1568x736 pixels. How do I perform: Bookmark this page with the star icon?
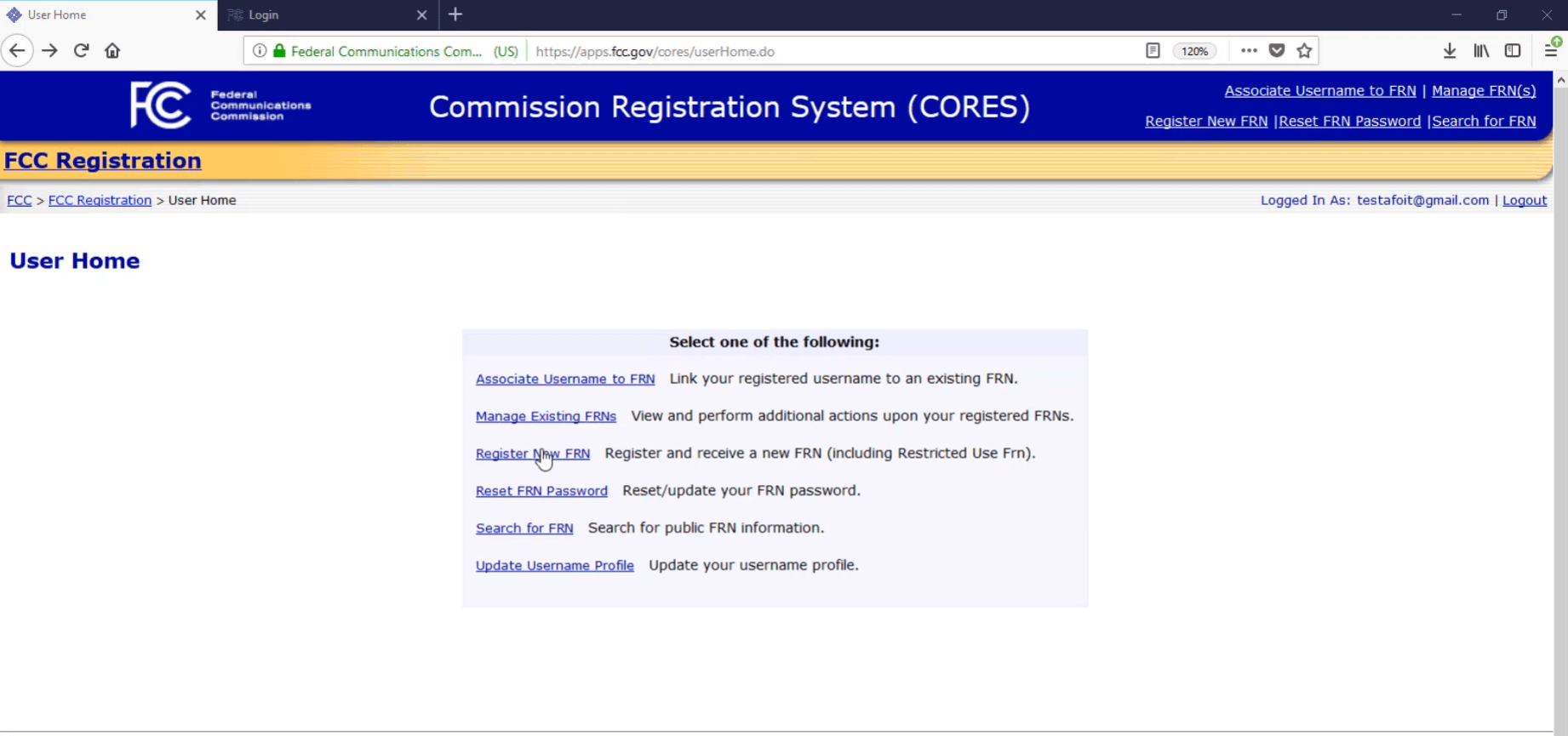coord(1304,51)
